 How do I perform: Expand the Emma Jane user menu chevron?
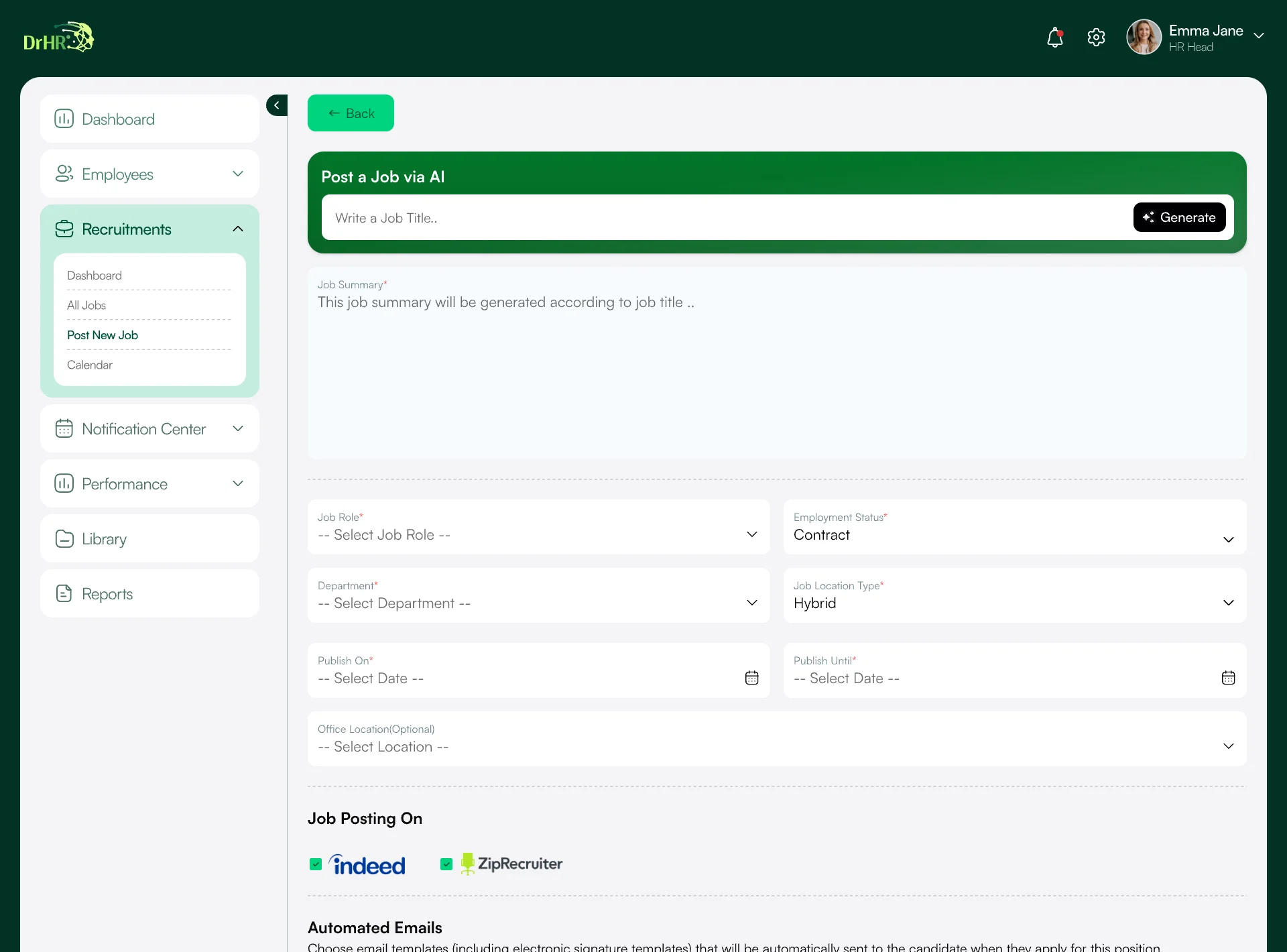point(1259,36)
